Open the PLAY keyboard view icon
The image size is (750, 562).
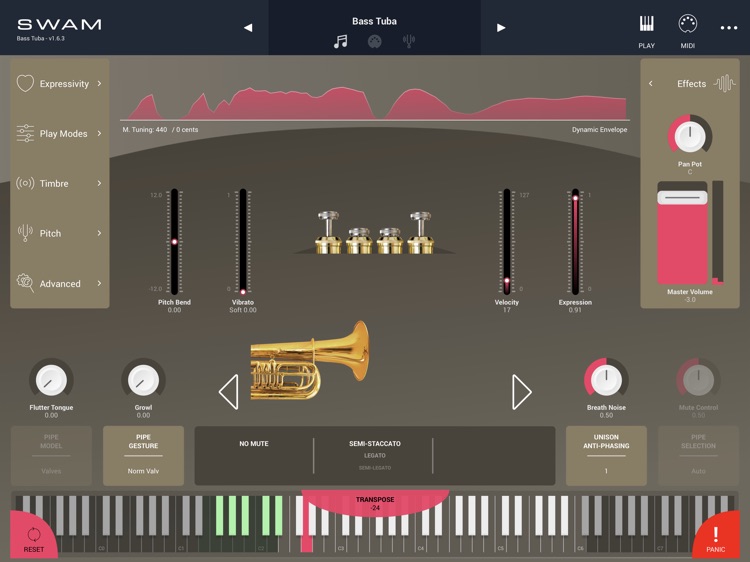[646, 24]
